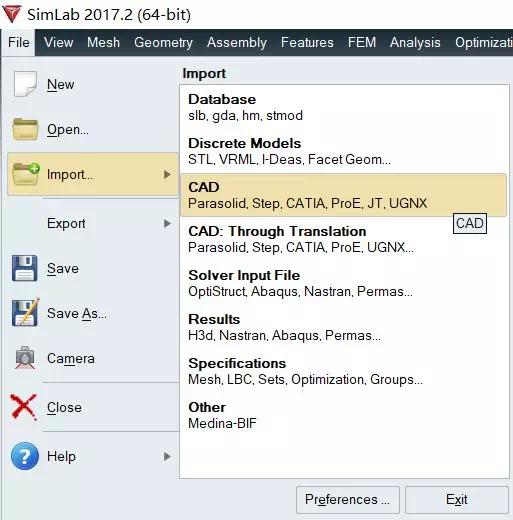Choose Discrete Models import option
The width and height of the screenshot is (513, 520).
[x=343, y=151]
